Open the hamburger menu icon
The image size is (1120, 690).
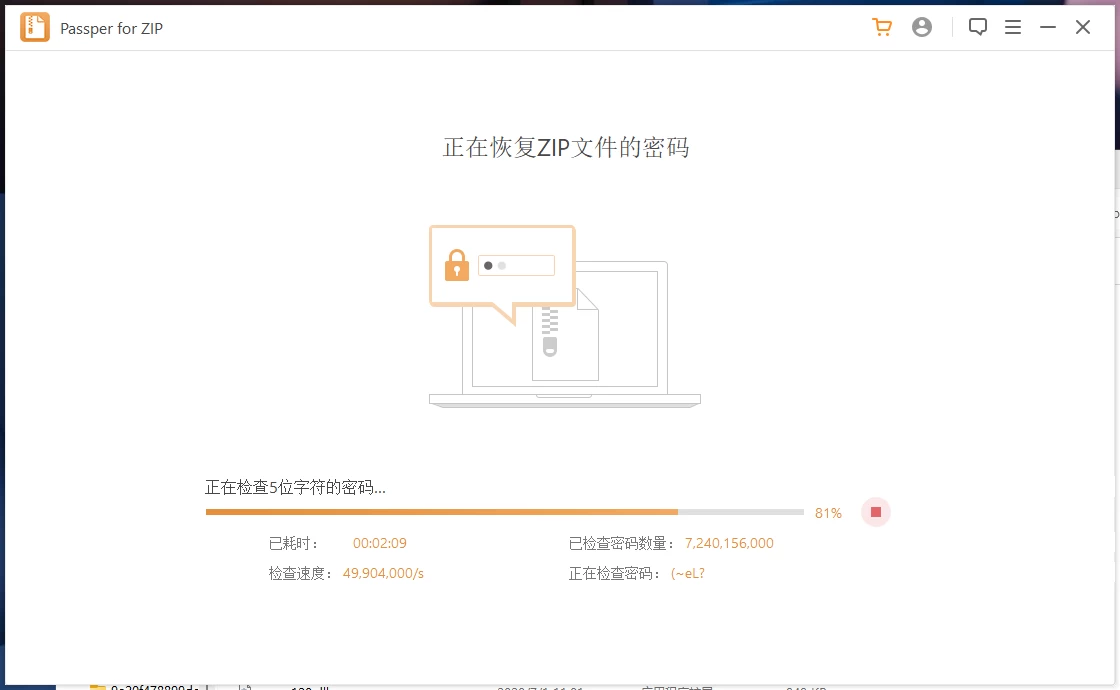(x=1013, y=27)
